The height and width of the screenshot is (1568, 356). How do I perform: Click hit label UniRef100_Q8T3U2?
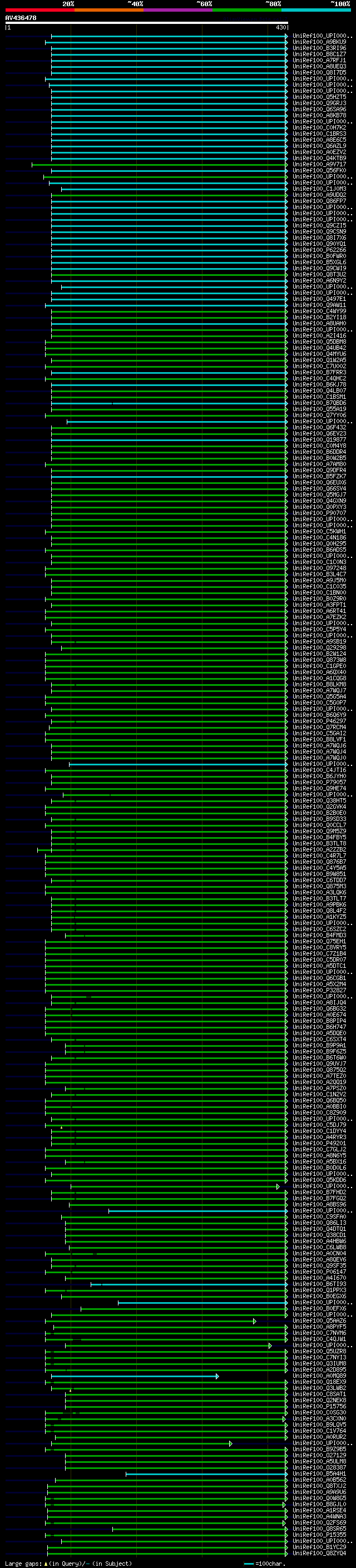pos(319,275)
